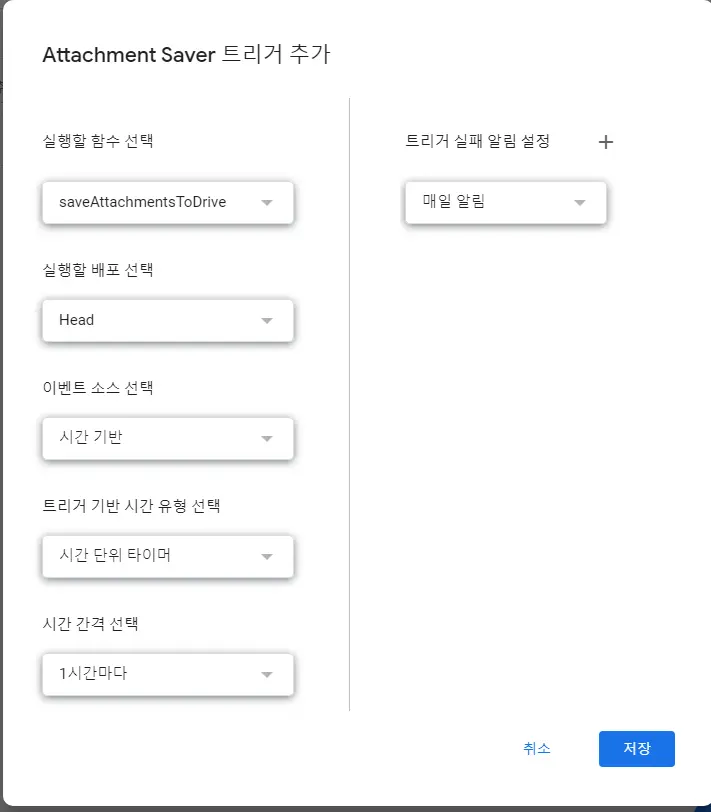Image resolution: width=711 pixels, height=812 pixels.
Task: Click the arrow in the Head dropdown
Action: 266,321
